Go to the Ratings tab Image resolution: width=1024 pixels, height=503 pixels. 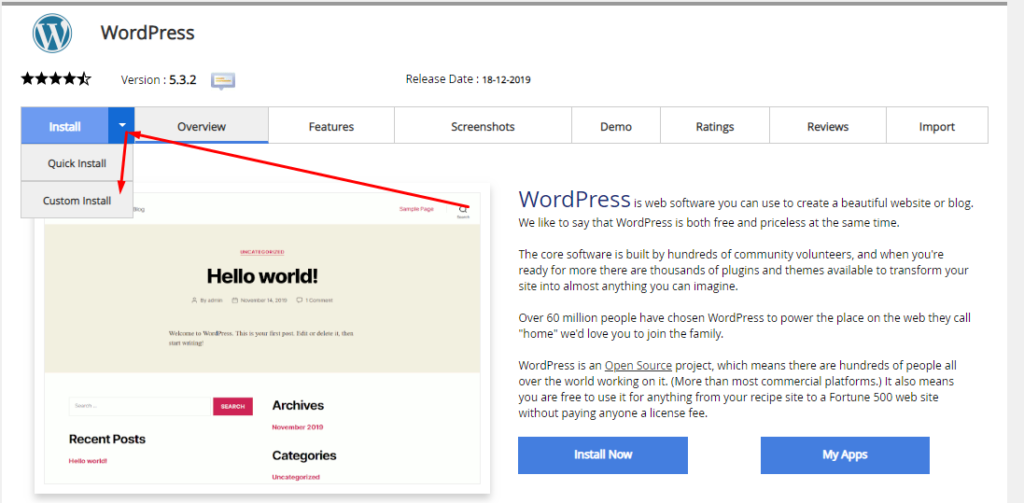point(714,126)
